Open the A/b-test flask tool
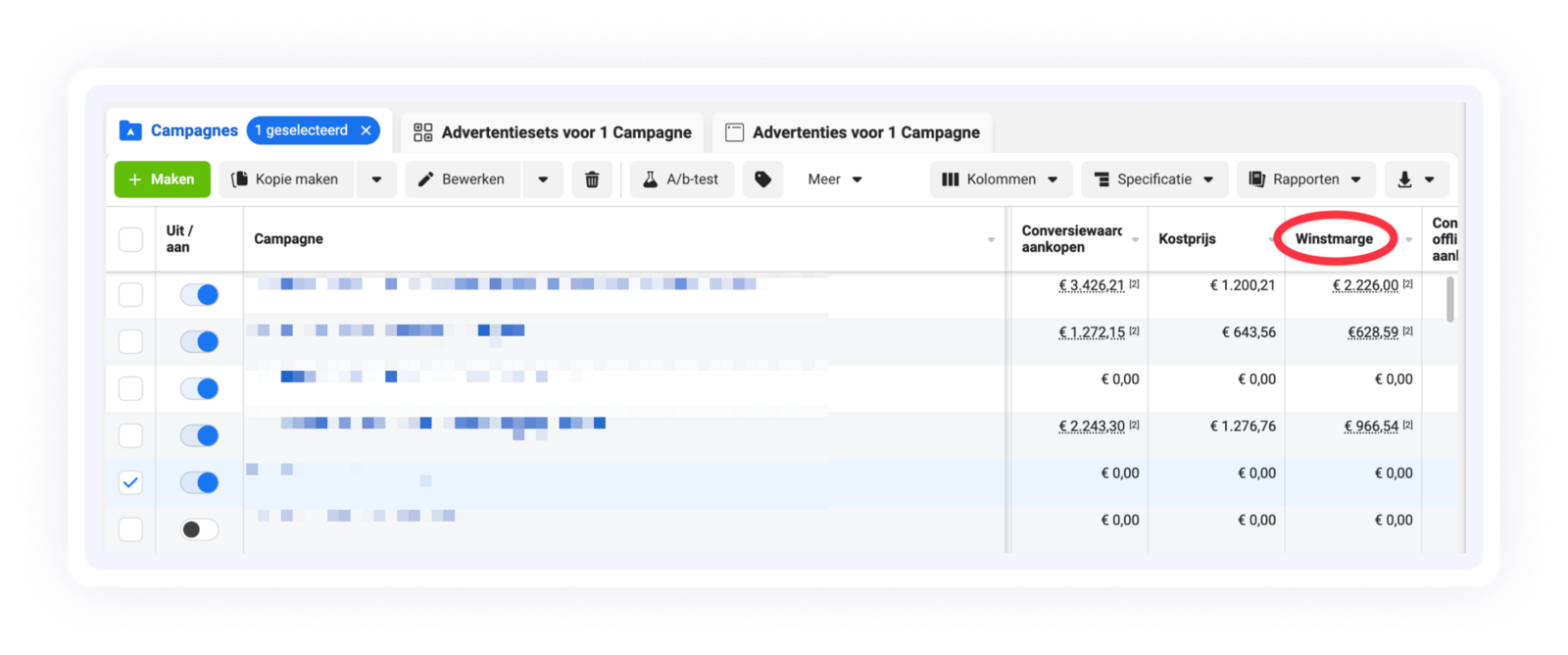 681,179
